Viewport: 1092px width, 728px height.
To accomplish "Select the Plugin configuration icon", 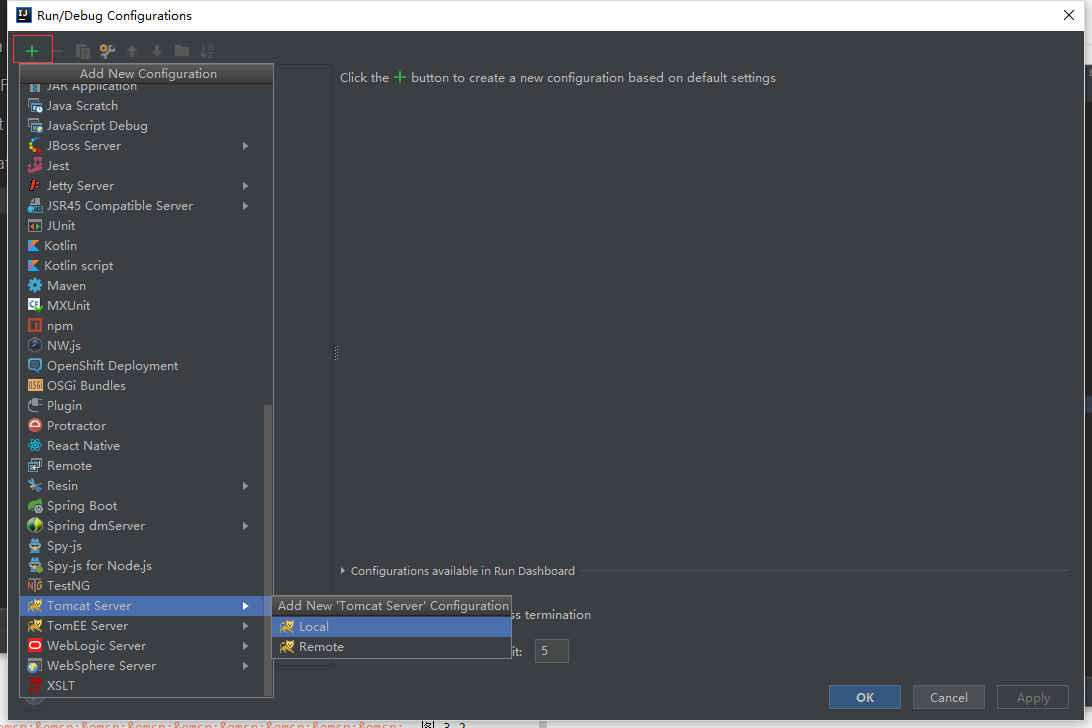I will 35,405.
